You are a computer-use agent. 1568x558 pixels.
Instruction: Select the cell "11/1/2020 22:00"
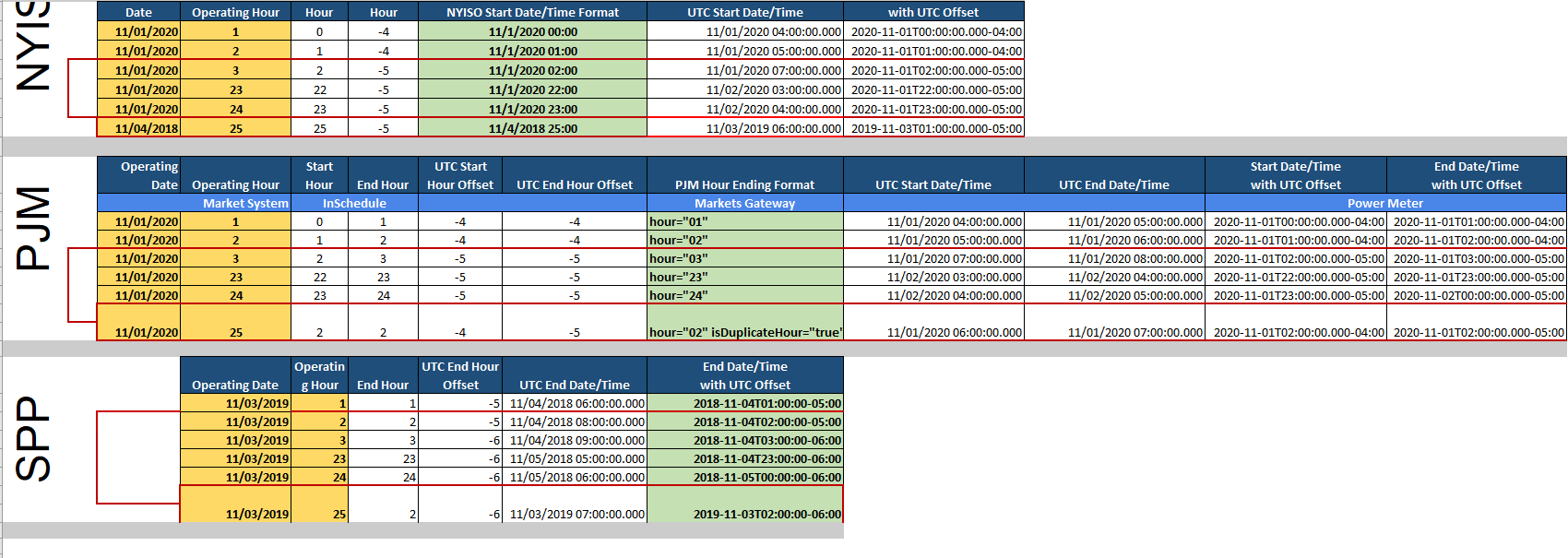pyautogui.click(x=532, y=89)
